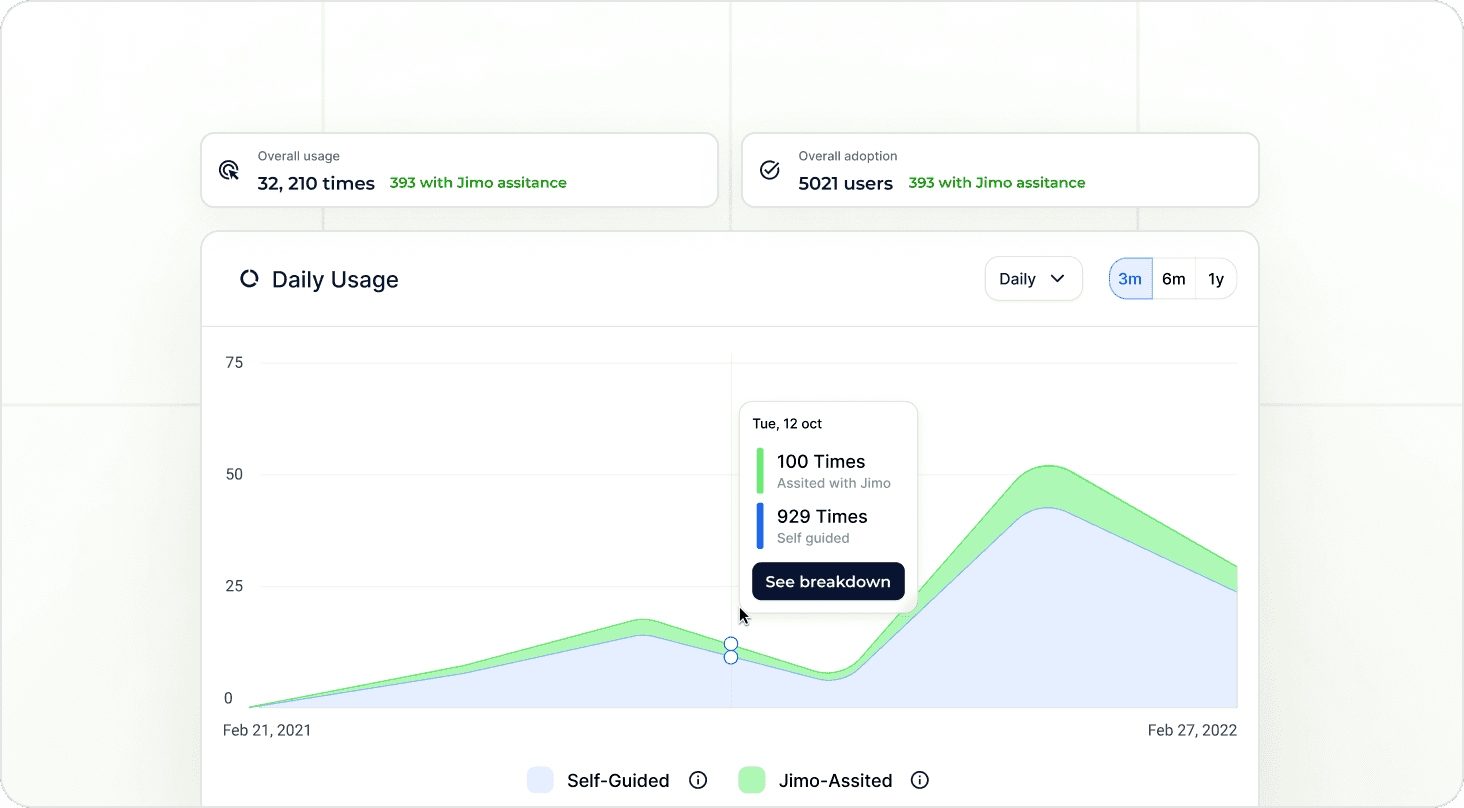This screenshot has width=1464, height=808.
Task: Click the refresh icon beside Daily Usage title
Action: 248,279
